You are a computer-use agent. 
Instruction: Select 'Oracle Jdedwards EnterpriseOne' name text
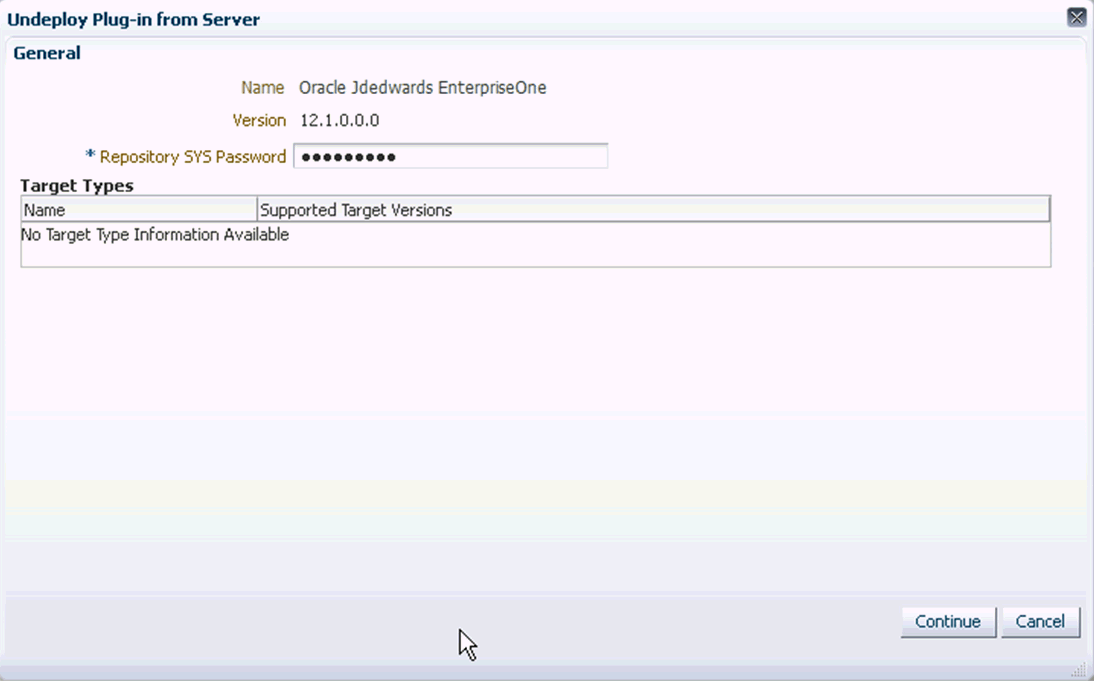423,88
